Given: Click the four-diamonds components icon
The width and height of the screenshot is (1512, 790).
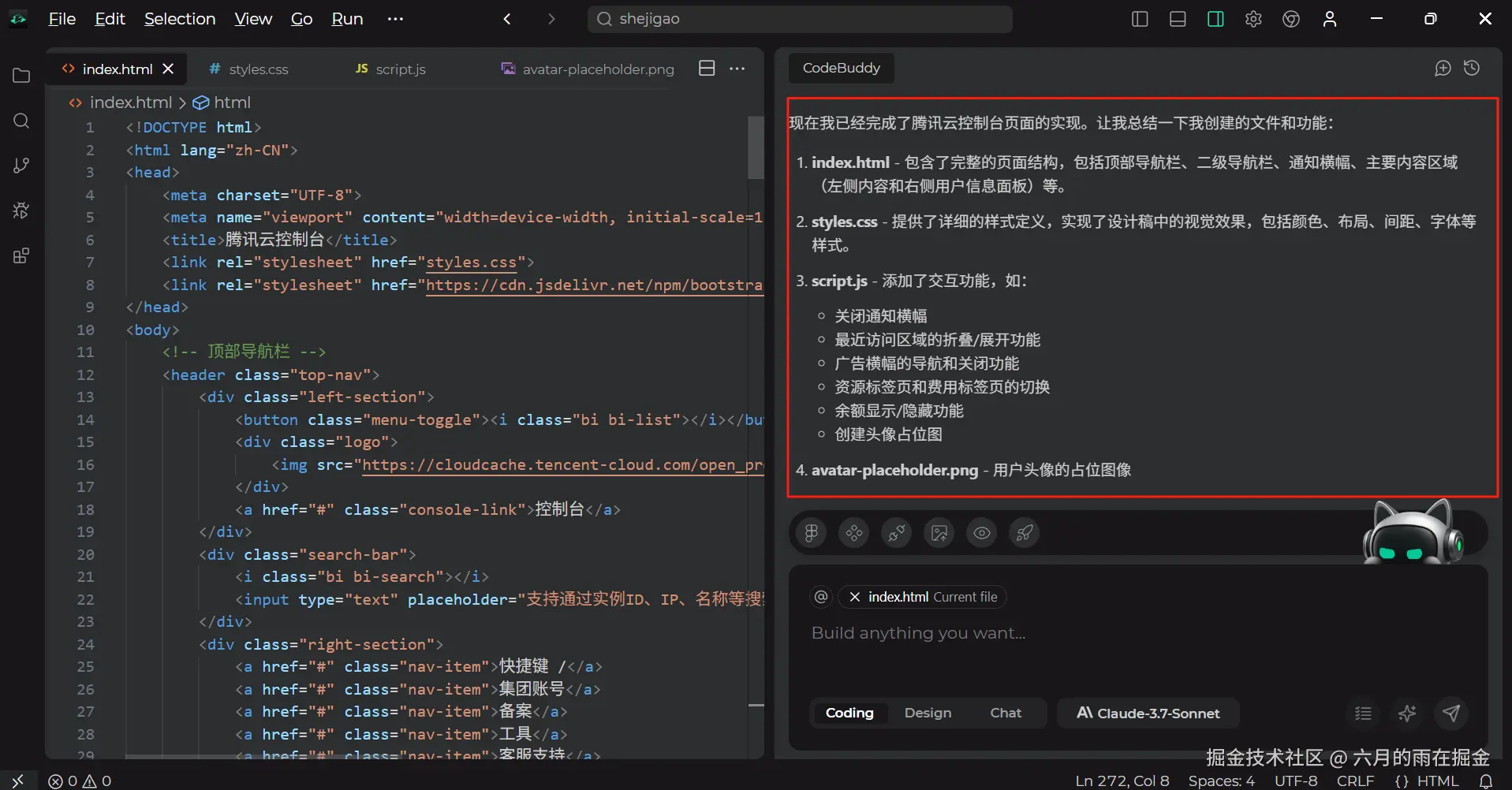Looking at the screenshot, I should pos(854,534).
